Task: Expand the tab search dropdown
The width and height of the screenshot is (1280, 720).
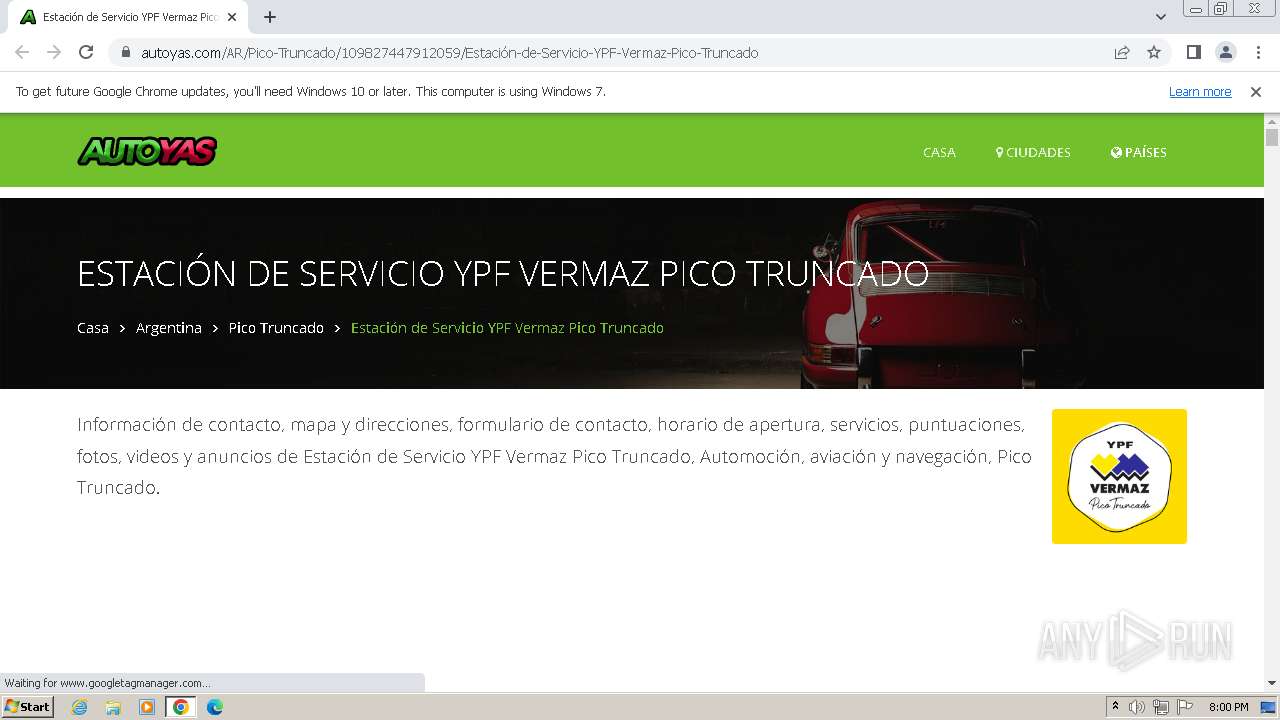Action: click(1161, 17)
